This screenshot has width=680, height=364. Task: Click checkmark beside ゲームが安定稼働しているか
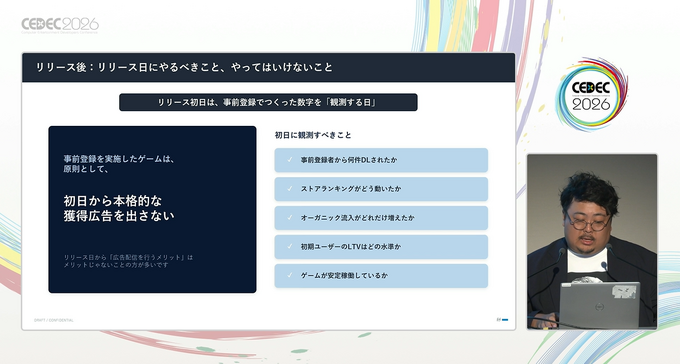coord(290,275)
